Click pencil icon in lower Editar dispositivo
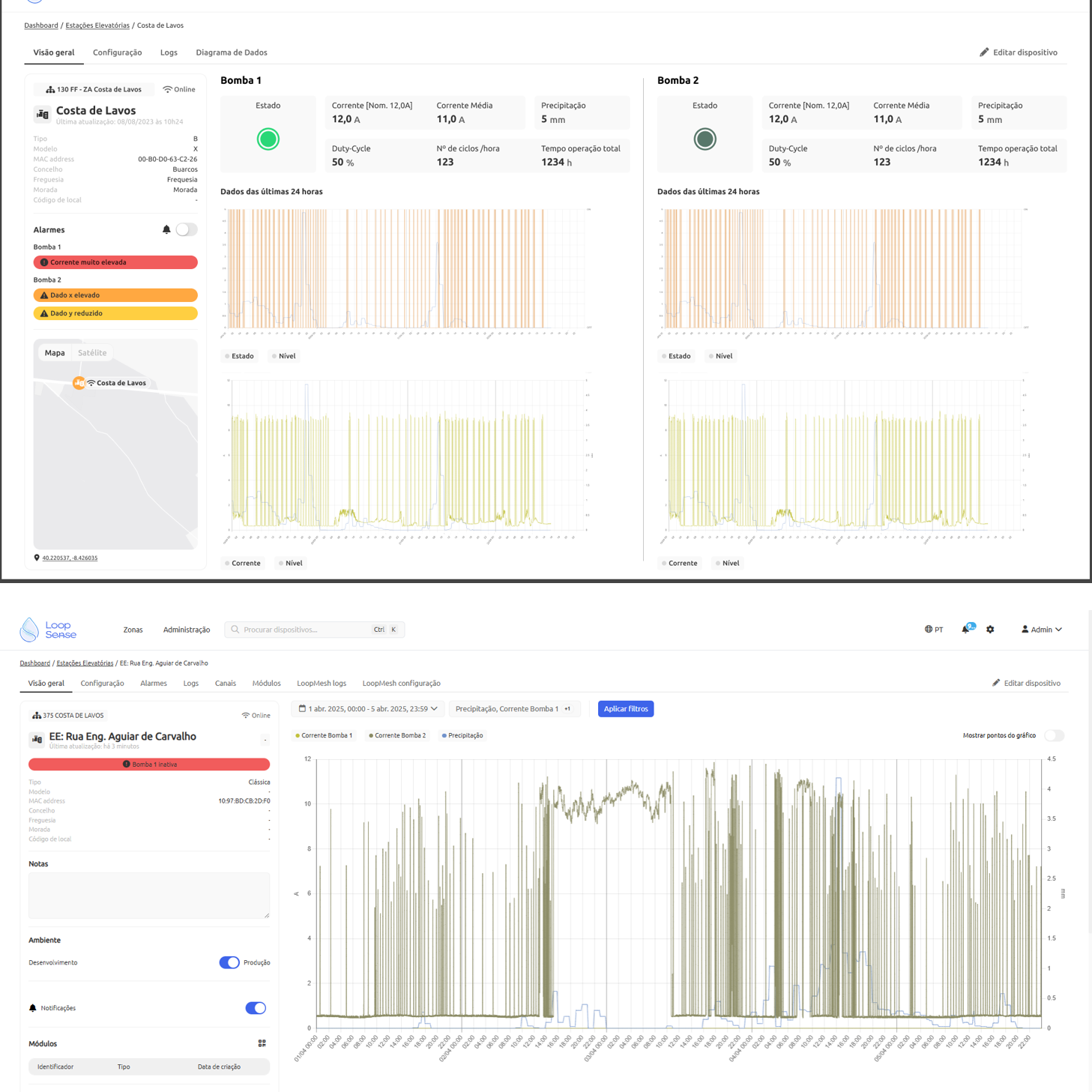1092x1092 pixels. [996, 683]
